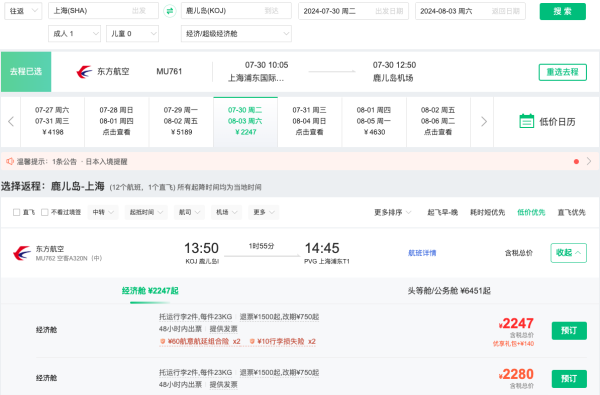Open the 往返 trip type dropdown
This screenshot has height=395, width=600.
[23, 11]
